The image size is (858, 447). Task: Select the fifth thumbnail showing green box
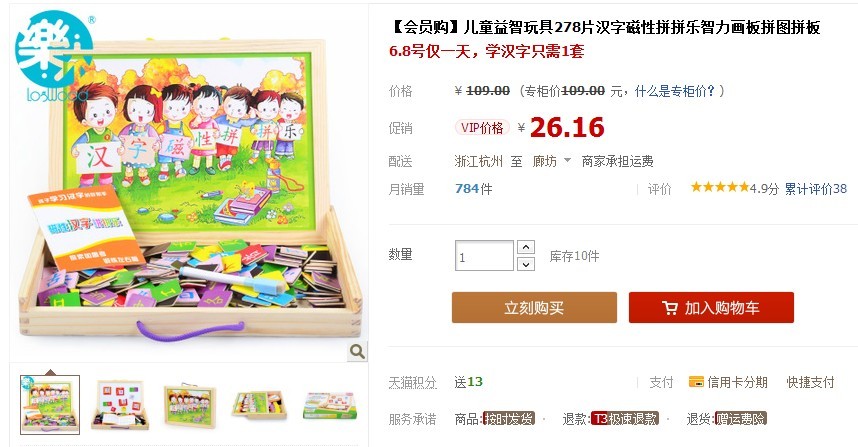tap(330, 405)
